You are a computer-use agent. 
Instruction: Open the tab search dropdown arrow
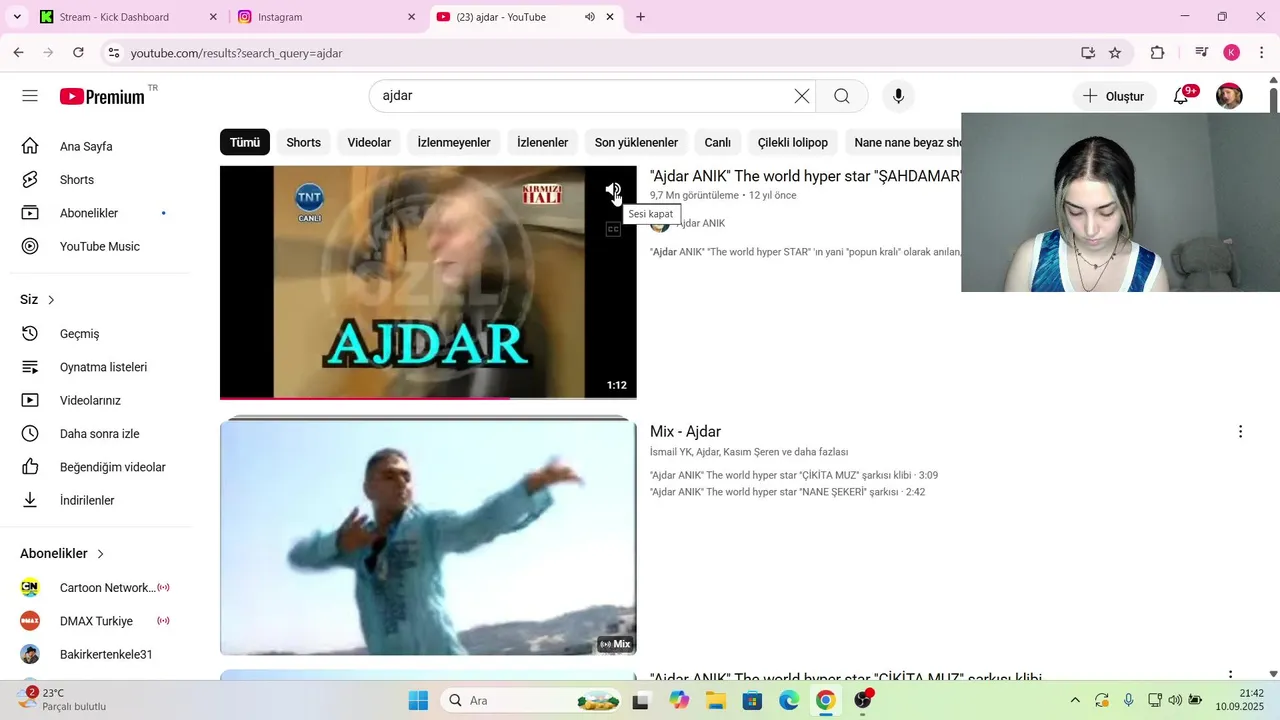pos(17,17)
